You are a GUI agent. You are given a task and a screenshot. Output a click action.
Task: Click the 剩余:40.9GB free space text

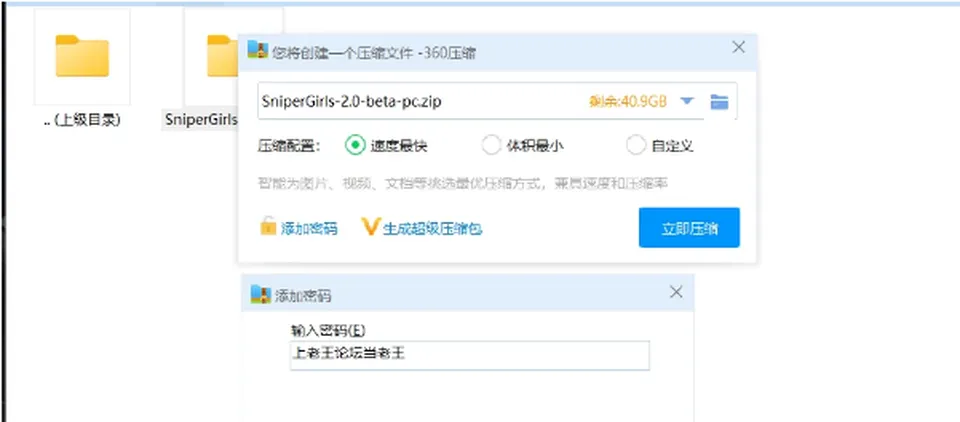pyautogui.click(x=628, y=102)
